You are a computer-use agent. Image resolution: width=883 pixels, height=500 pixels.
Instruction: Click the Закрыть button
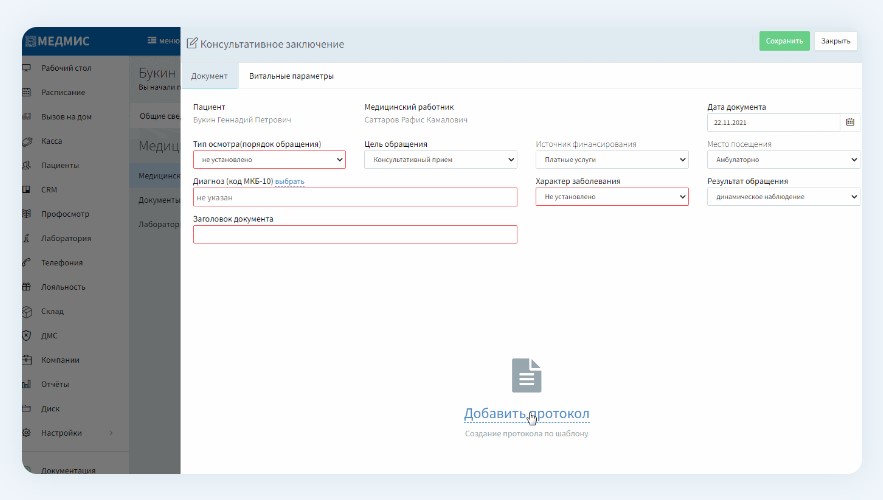pos(835,41)
